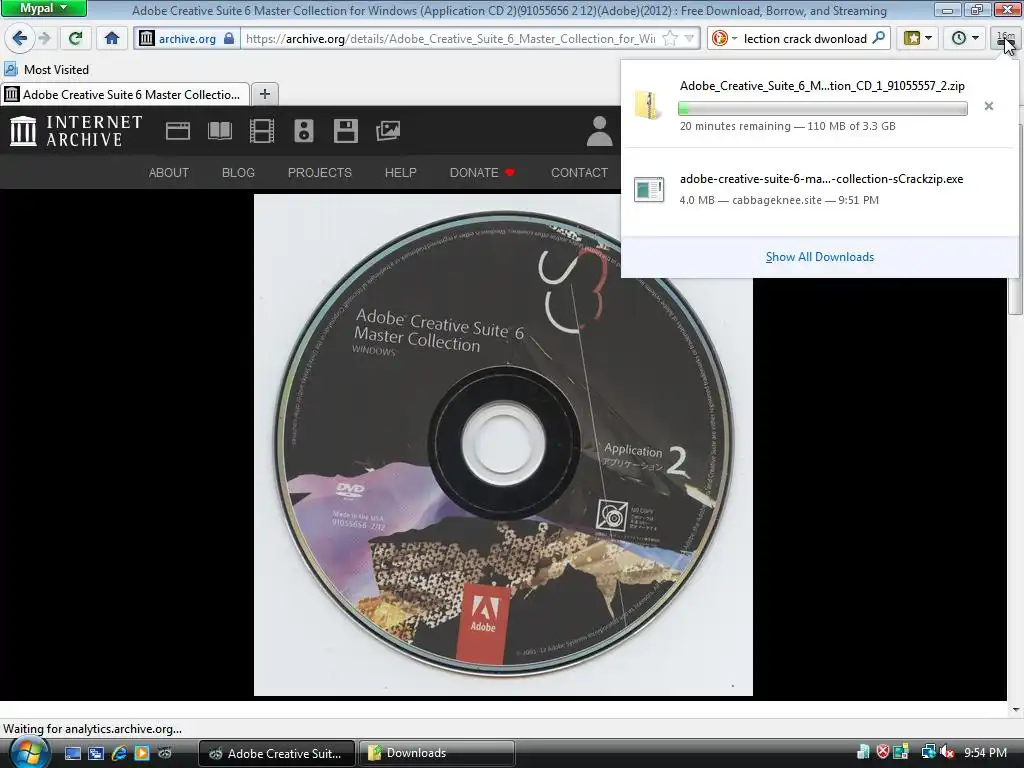This screenshot has width=1024, height=768.
Task: Click Show All Downloads link
Action: click(820, 257)
